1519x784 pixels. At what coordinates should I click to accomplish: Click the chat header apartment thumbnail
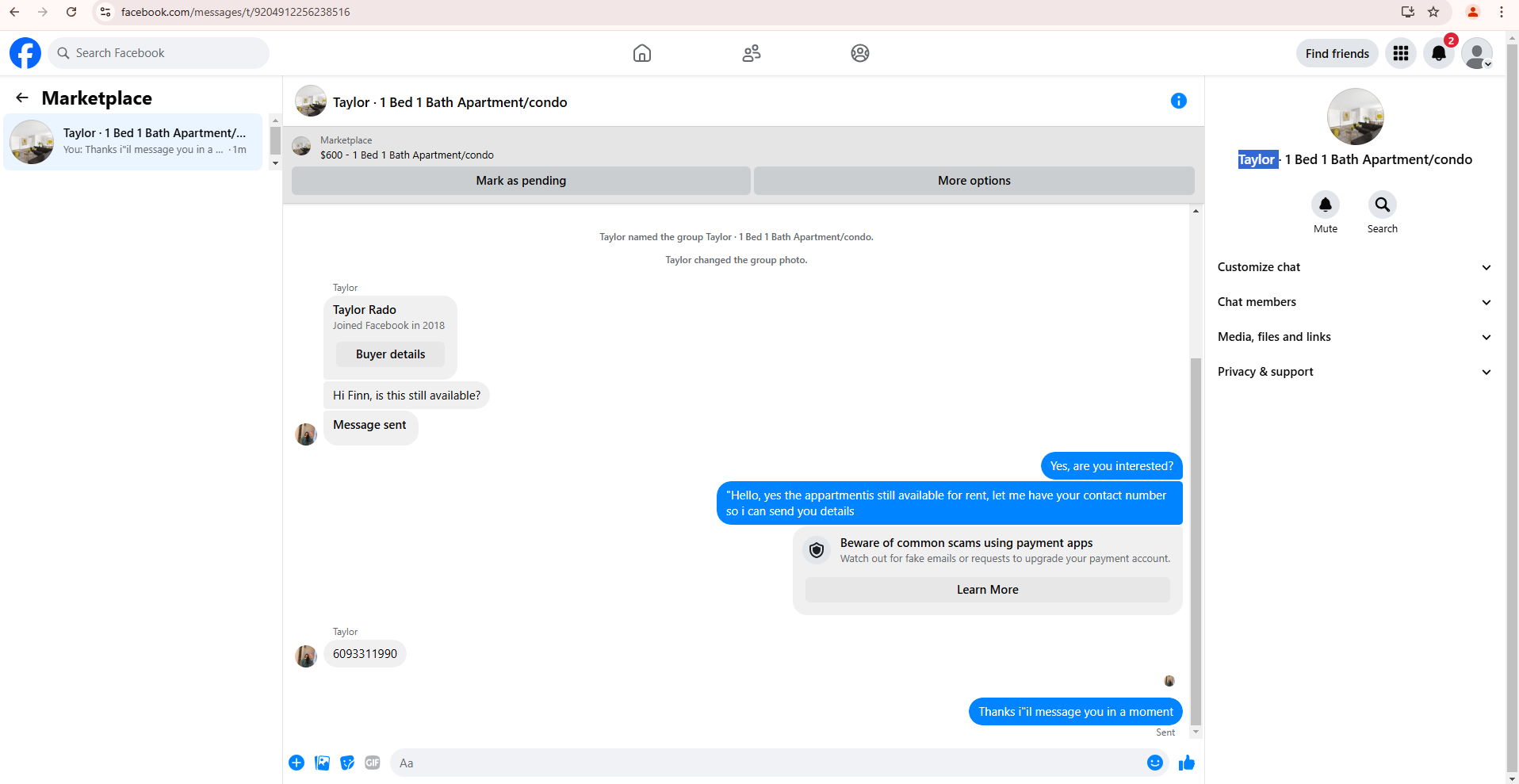click(x=311, y=101)
